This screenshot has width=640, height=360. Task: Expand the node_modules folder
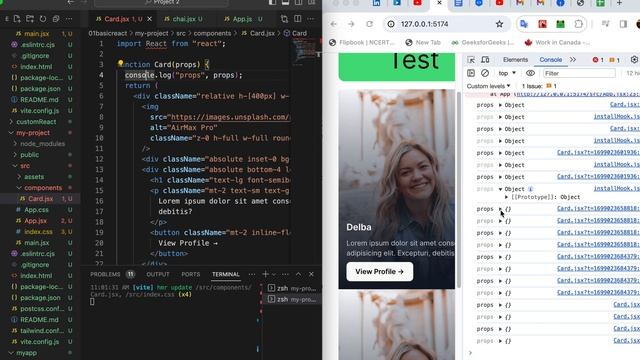click(x=42, y=144)
